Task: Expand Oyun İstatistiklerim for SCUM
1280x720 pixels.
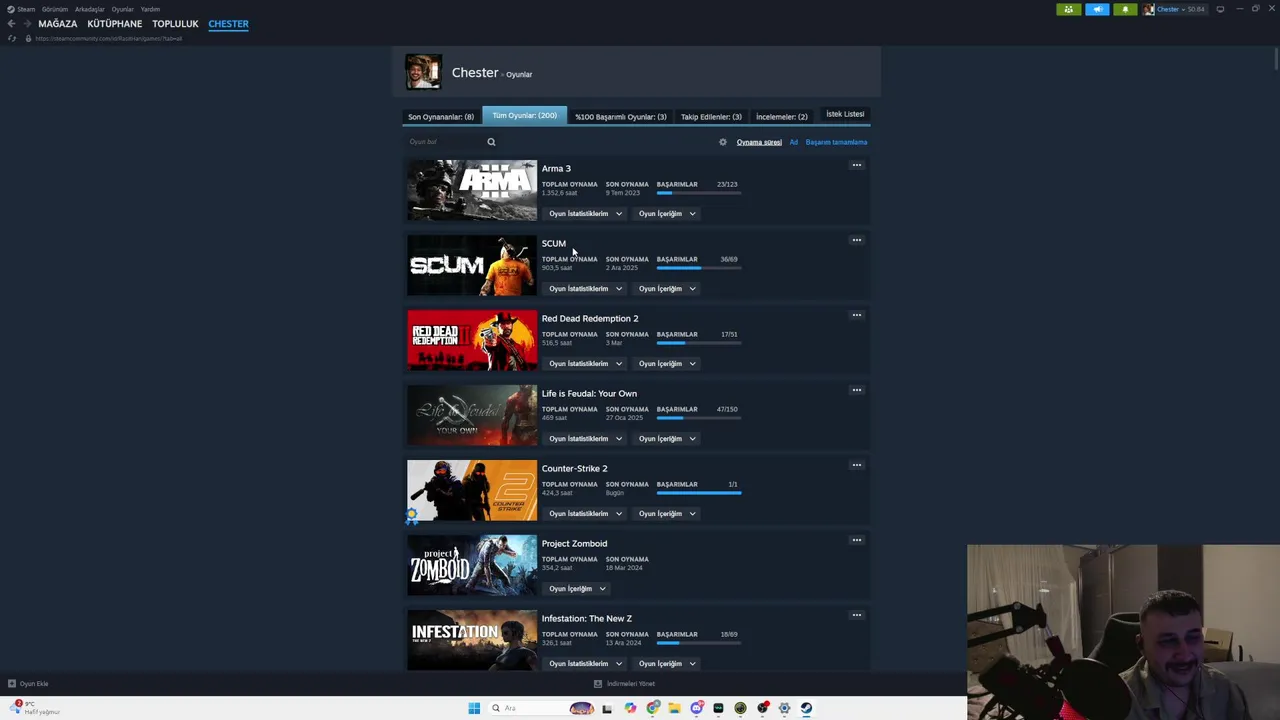Action: tap(585, 289)
